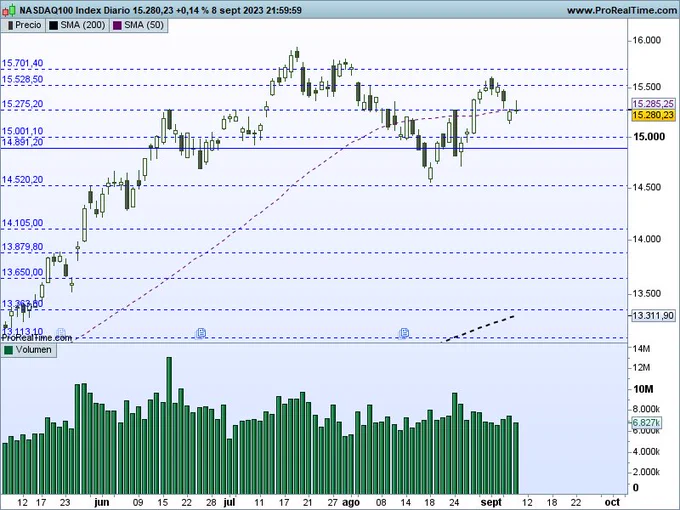Click the highest candle at the July peak
Screen dimensions: 680x510
coord(297,54)
